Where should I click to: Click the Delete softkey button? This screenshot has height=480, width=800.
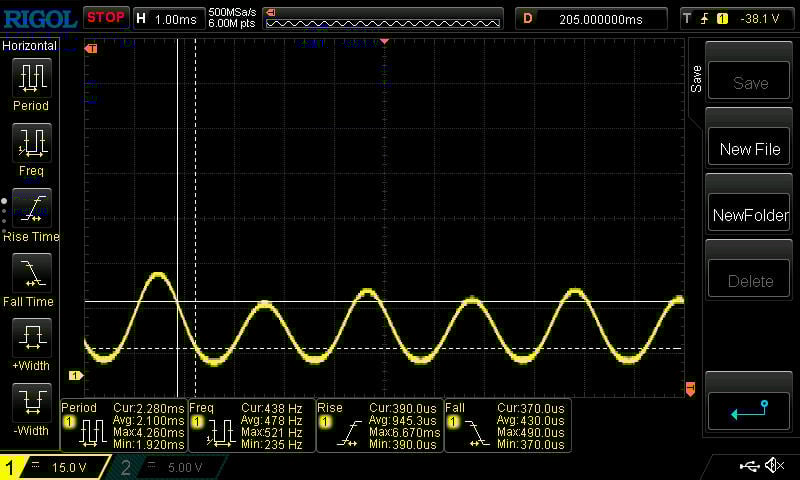click(749, 281)
